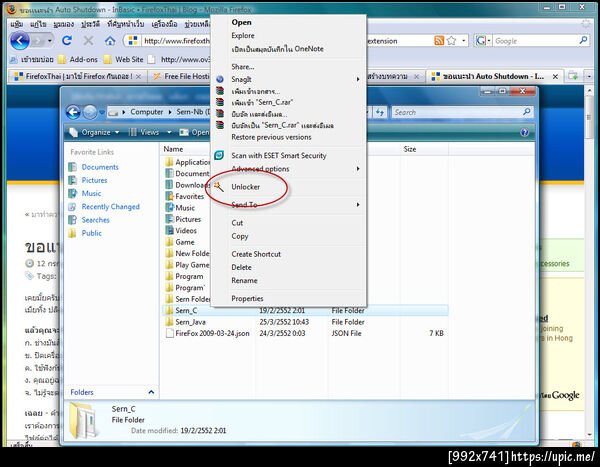Close the FirefoxThai tab

click(x=139, y=77)
